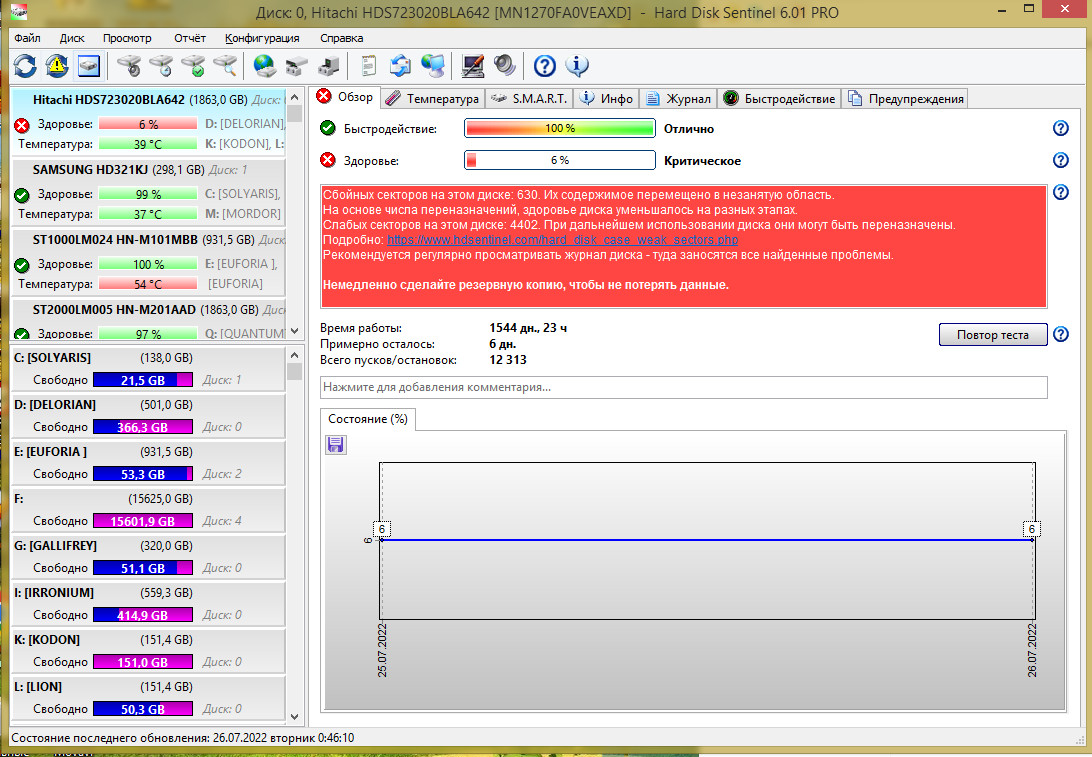The image size is (1092, 757).
Task: Click the Здоровье 6 % bar in overview
Action: click(560, 160)
